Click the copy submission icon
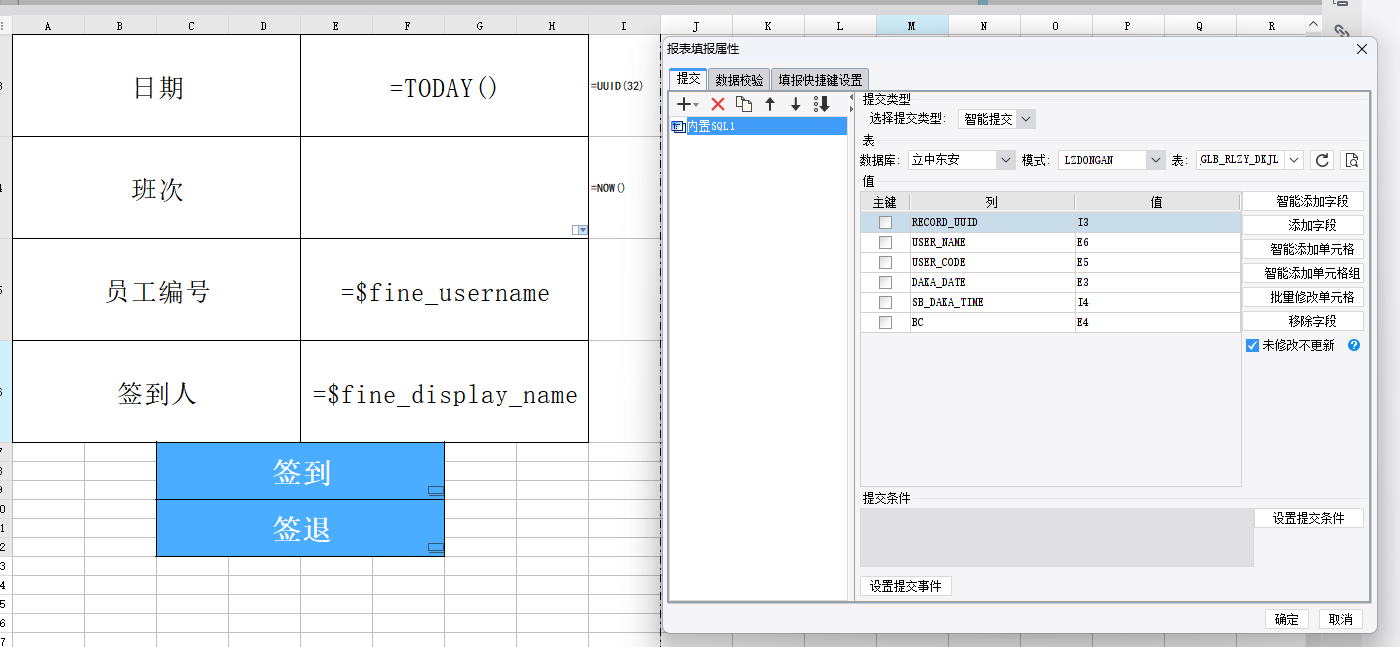 [x=743, y=104]
